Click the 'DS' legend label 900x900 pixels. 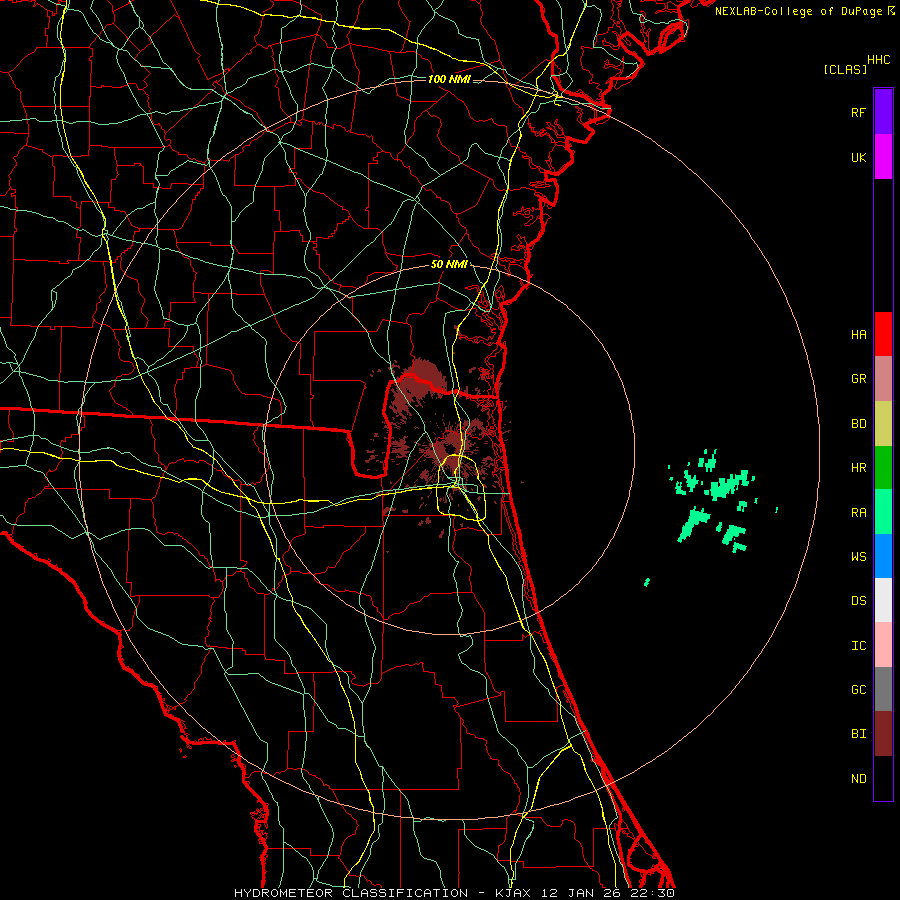click(858, 600)
